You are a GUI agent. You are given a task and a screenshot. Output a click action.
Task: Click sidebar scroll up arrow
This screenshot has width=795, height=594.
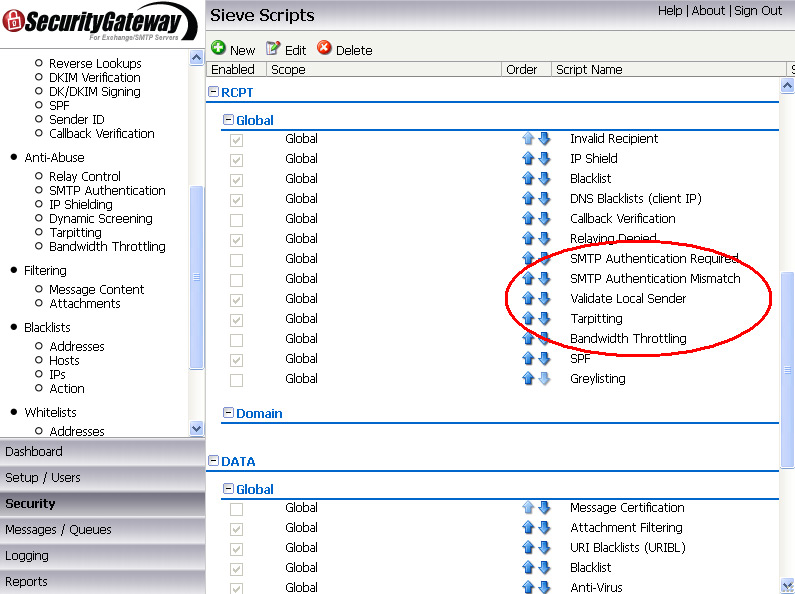click(x=196, y=58)
